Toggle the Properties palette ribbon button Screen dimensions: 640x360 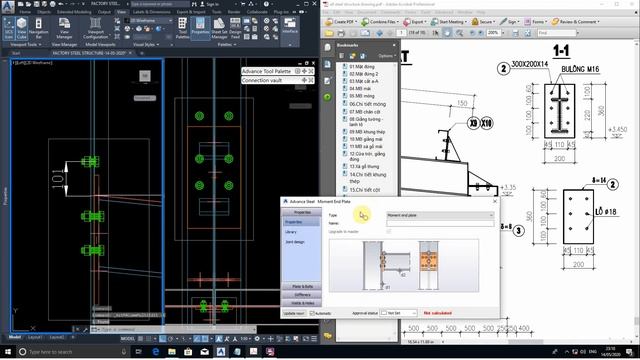coord(200,29)
